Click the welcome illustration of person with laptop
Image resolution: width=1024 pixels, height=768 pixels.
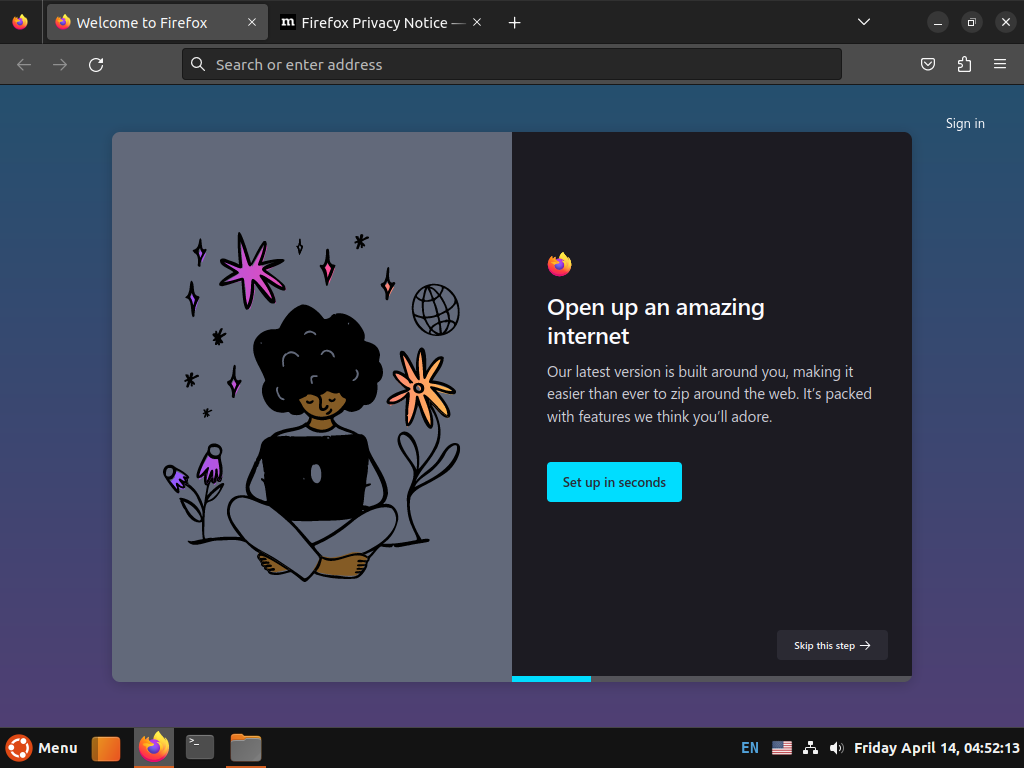(312, 407)
